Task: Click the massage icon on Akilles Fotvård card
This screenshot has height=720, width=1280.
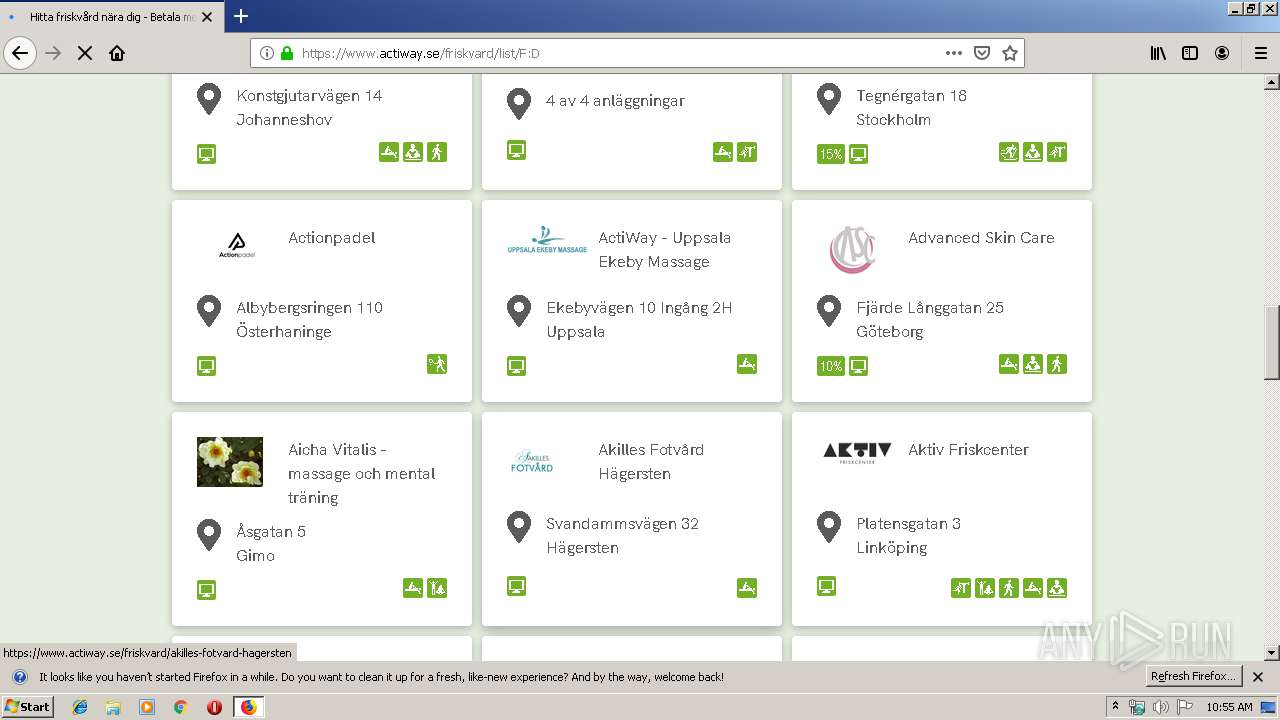Action: 747,588
